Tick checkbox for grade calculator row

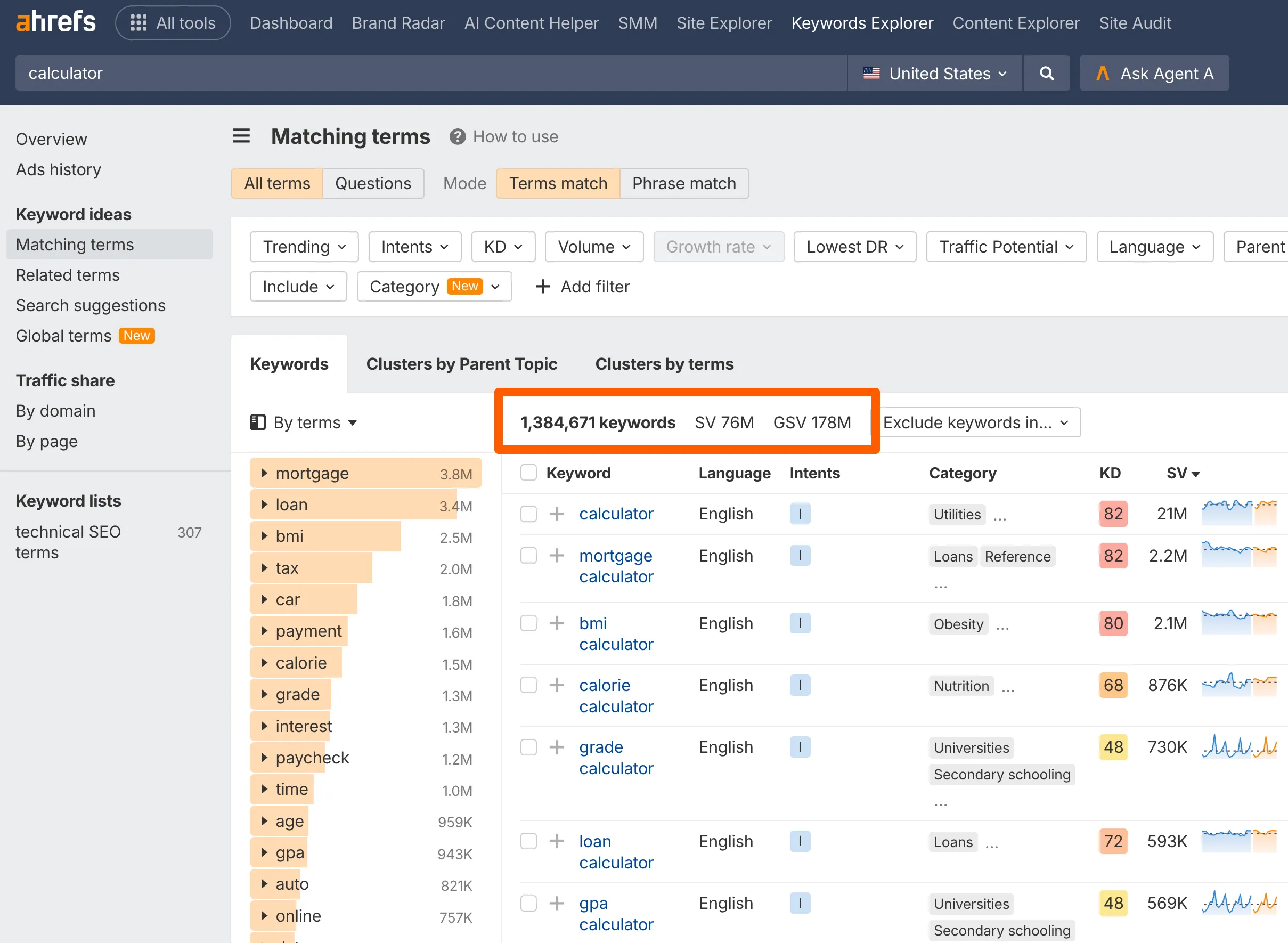click(x=528, y=747)
